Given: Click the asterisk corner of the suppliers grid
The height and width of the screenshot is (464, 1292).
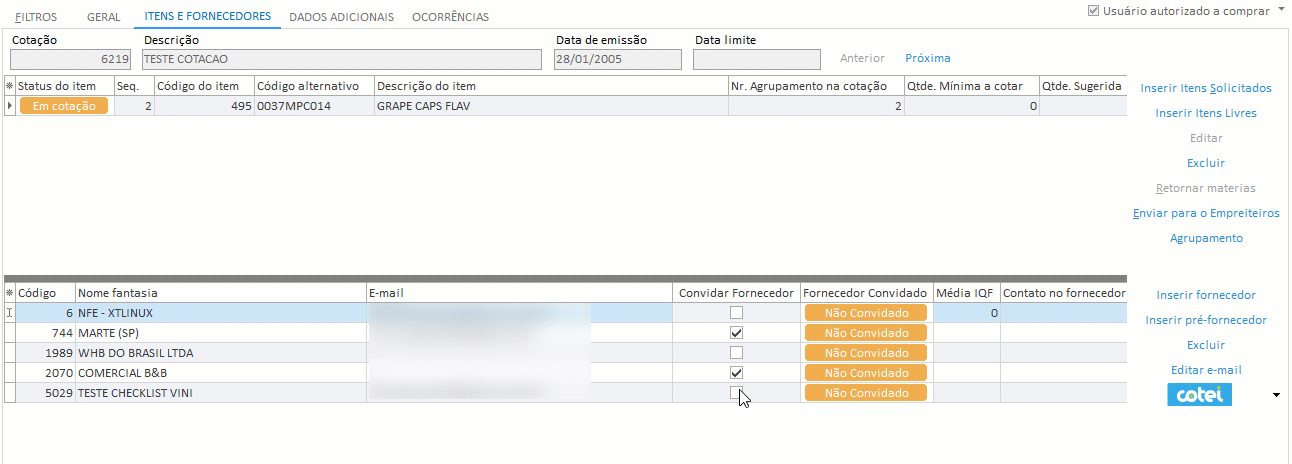Looking at the screenshot, I should point(10,293).
